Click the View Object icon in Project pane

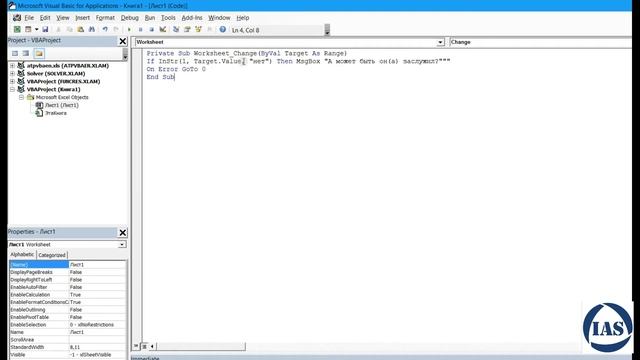pos(26,53)
